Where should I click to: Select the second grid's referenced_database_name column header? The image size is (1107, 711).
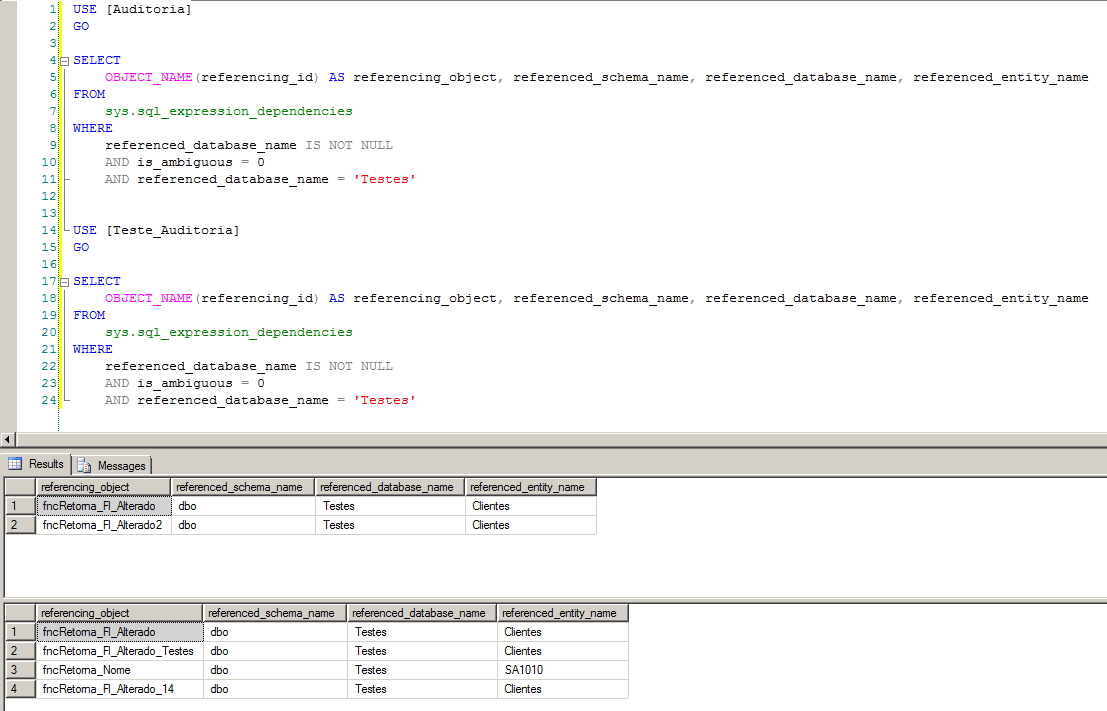421,613
